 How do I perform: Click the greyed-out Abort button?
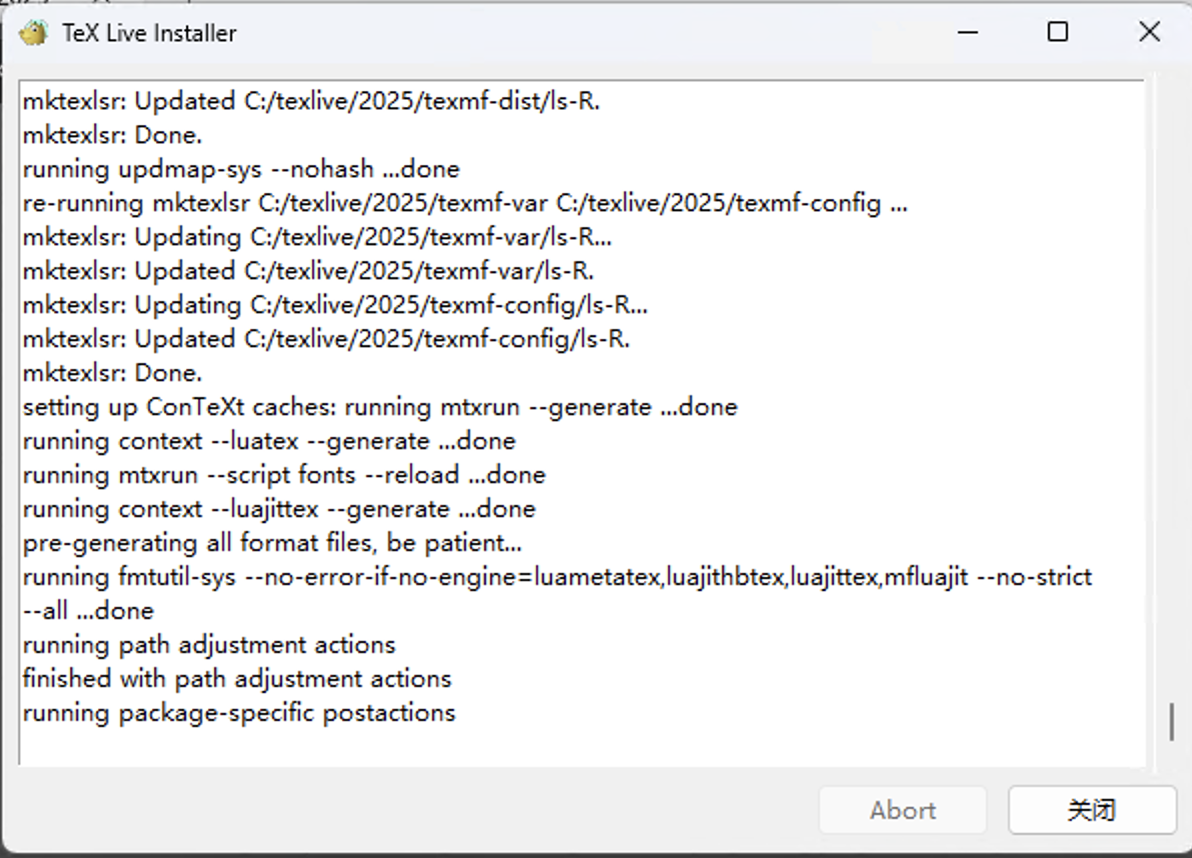(902, 810)
